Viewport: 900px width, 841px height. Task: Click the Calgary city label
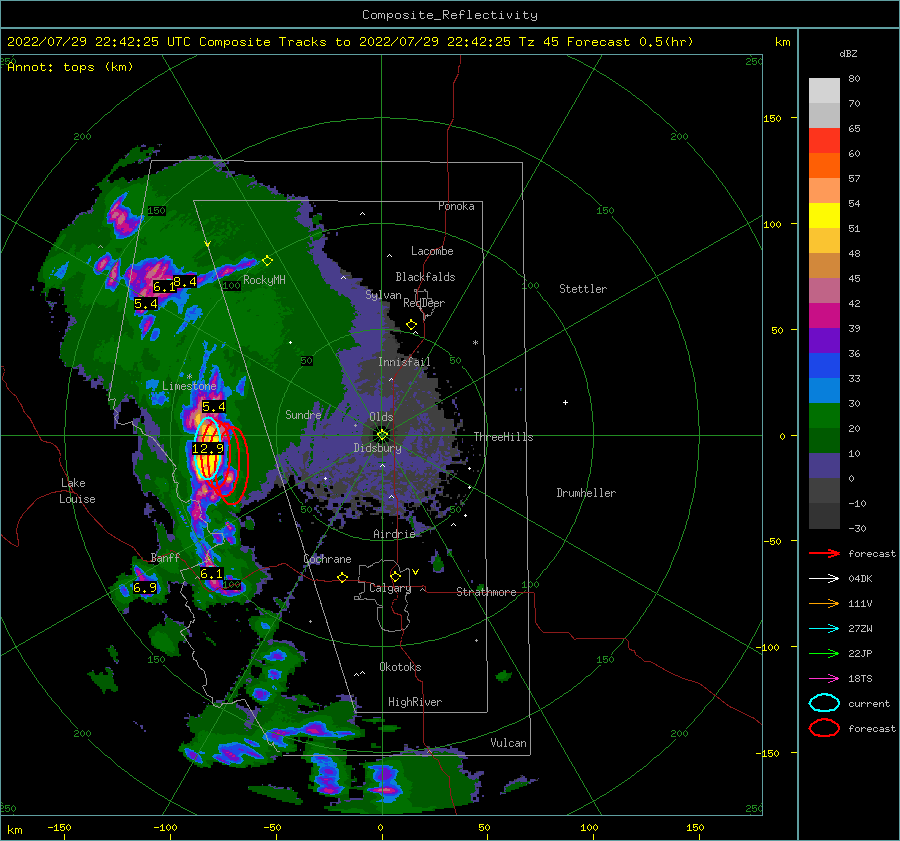click(390, 588)
